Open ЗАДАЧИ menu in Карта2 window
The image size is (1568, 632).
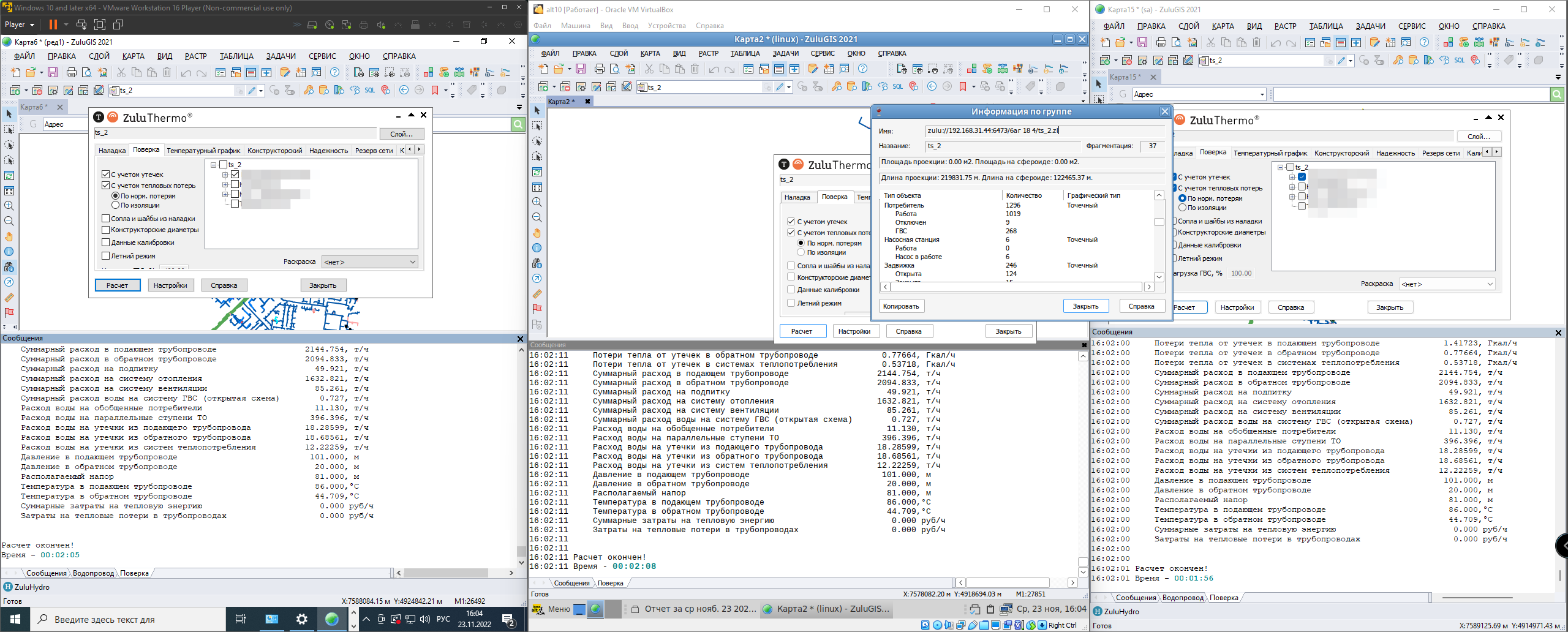tap(785, 53)
